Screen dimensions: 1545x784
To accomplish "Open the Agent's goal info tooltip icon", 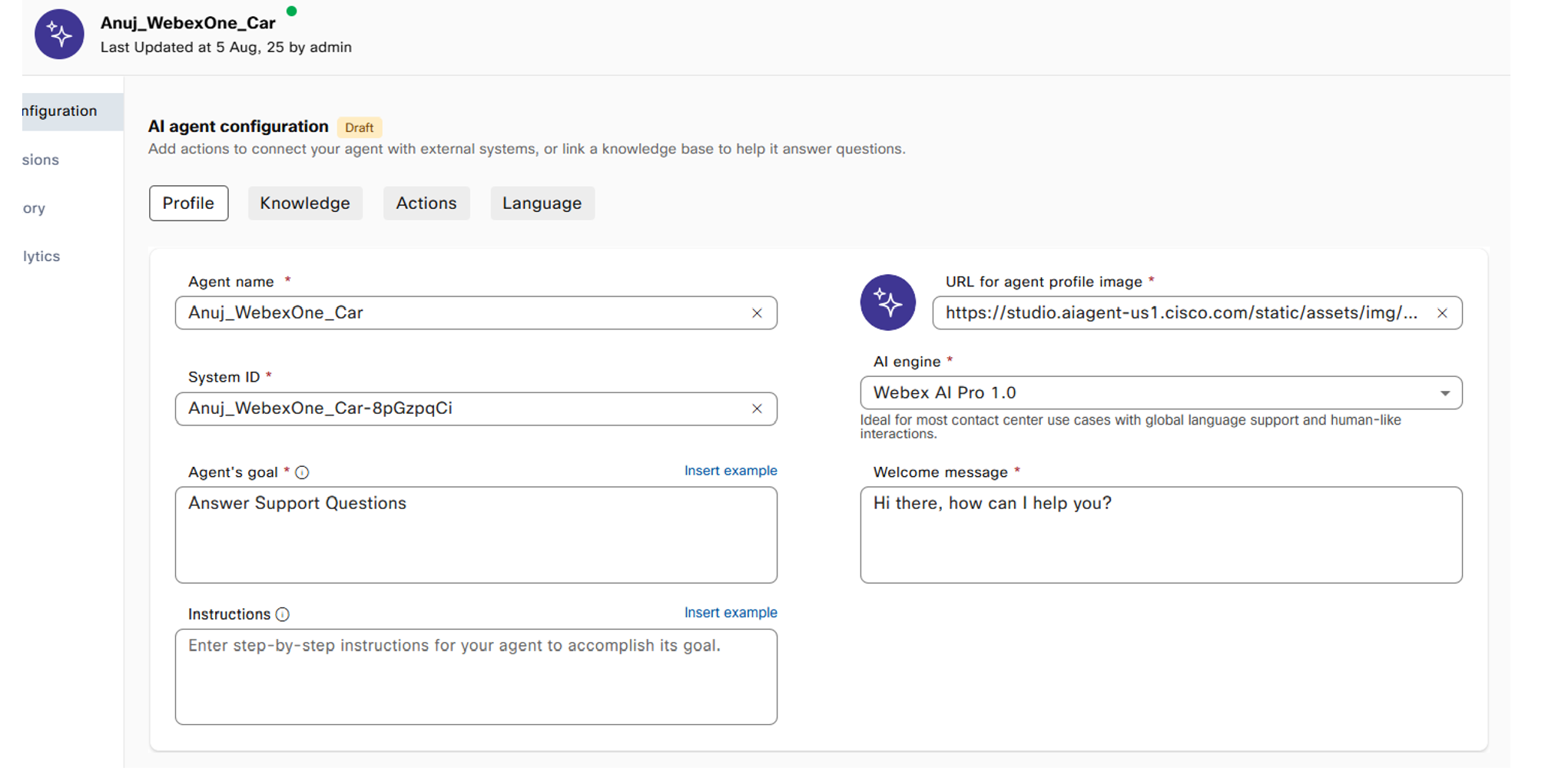I will tap(302, 472).
